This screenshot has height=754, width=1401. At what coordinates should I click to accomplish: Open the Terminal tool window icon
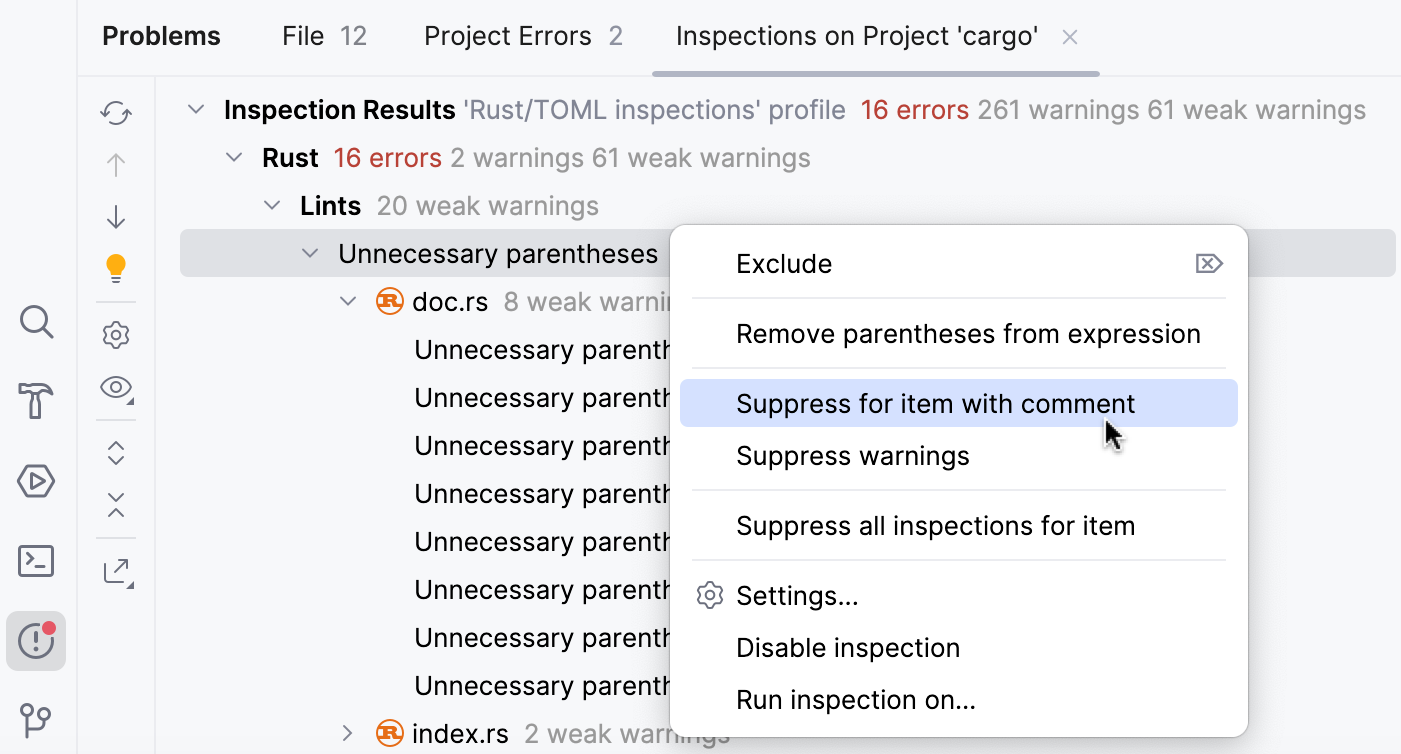(x=36, y=561)
